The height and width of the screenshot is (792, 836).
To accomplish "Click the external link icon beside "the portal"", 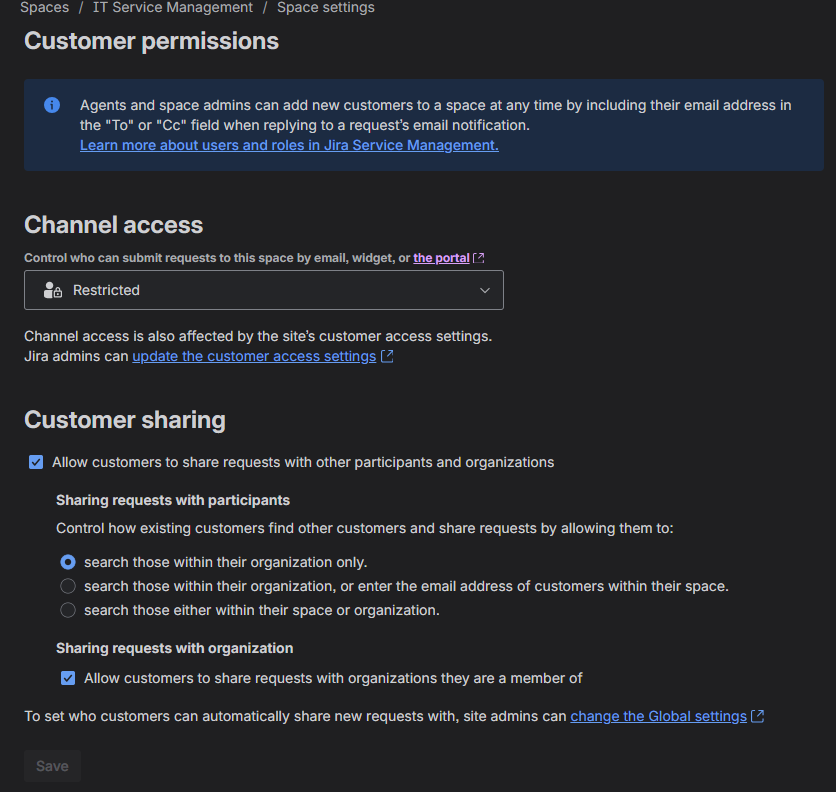I will point(478,257).
